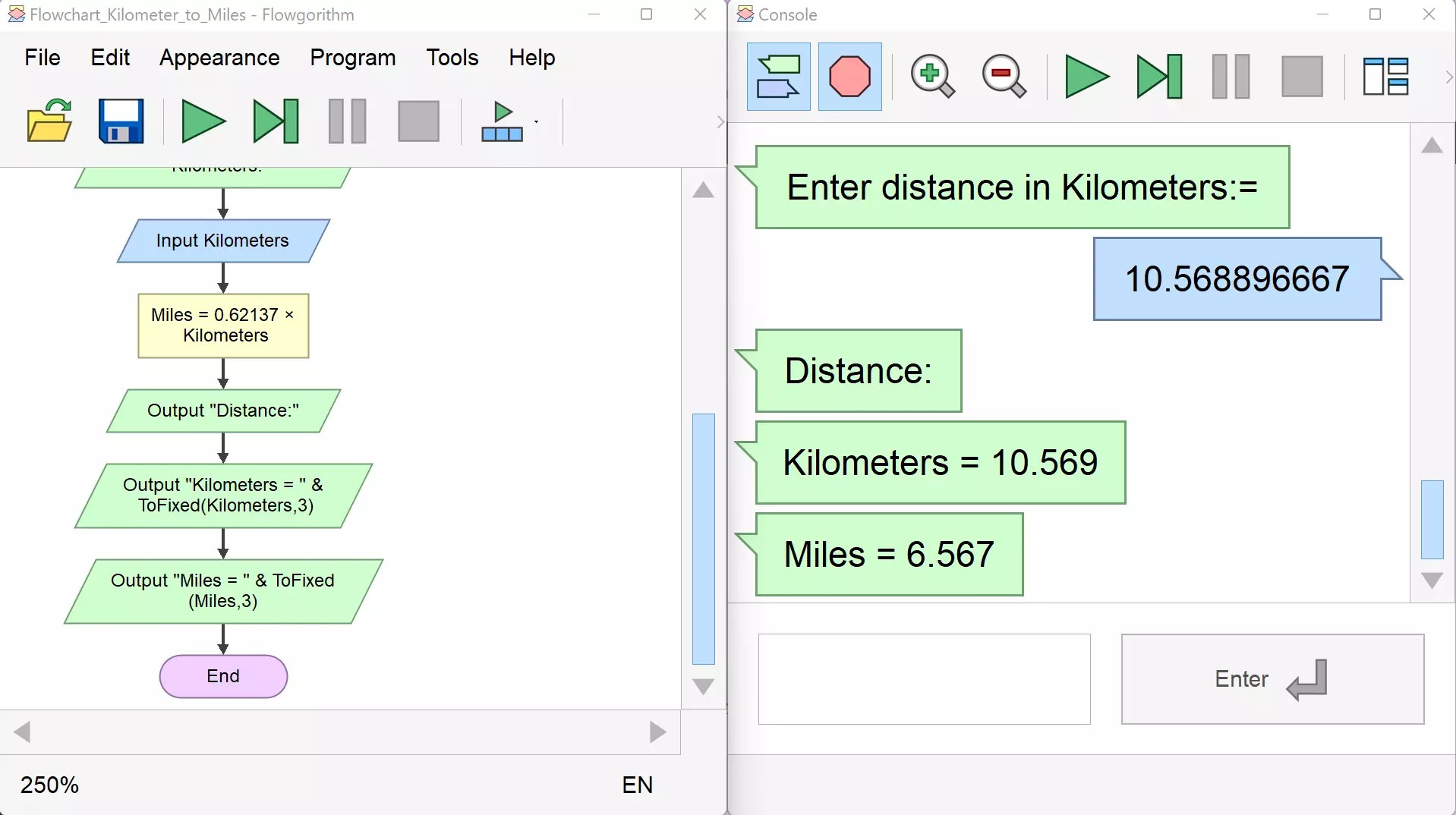Click the horizontal scrollbar below the flowchart

pos(338,732)
